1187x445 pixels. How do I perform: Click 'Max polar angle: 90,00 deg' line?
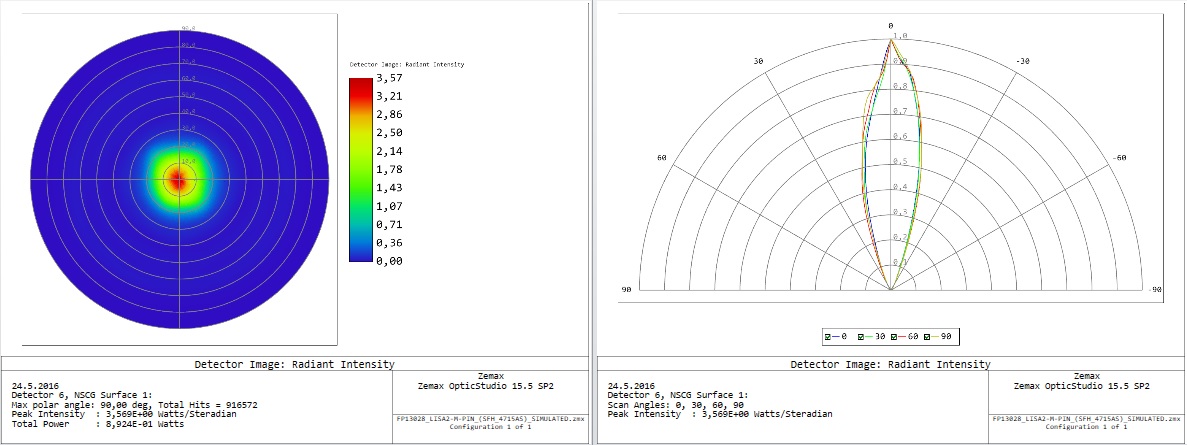tap(134, 405)
